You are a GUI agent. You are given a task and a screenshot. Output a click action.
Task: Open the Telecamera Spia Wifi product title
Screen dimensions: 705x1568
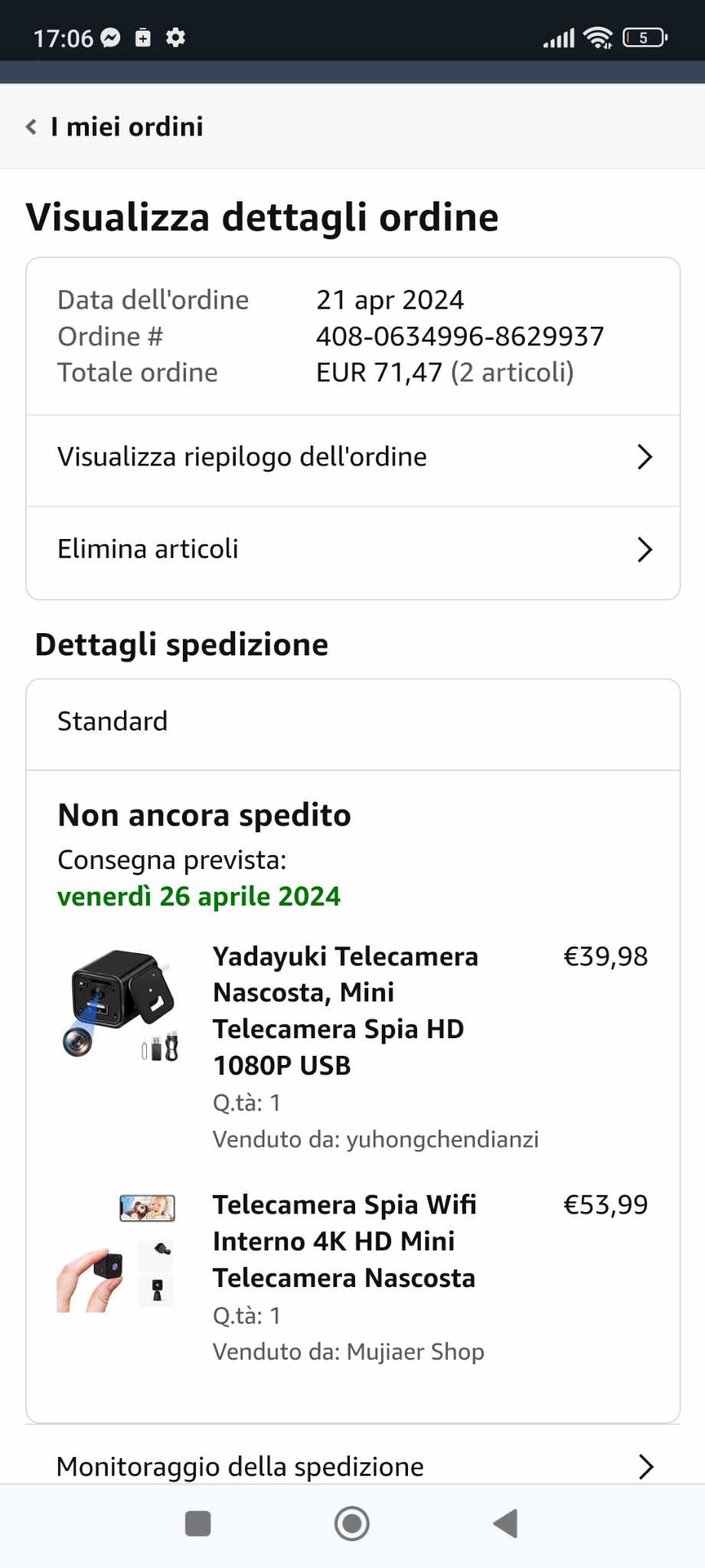point(344,1241)
